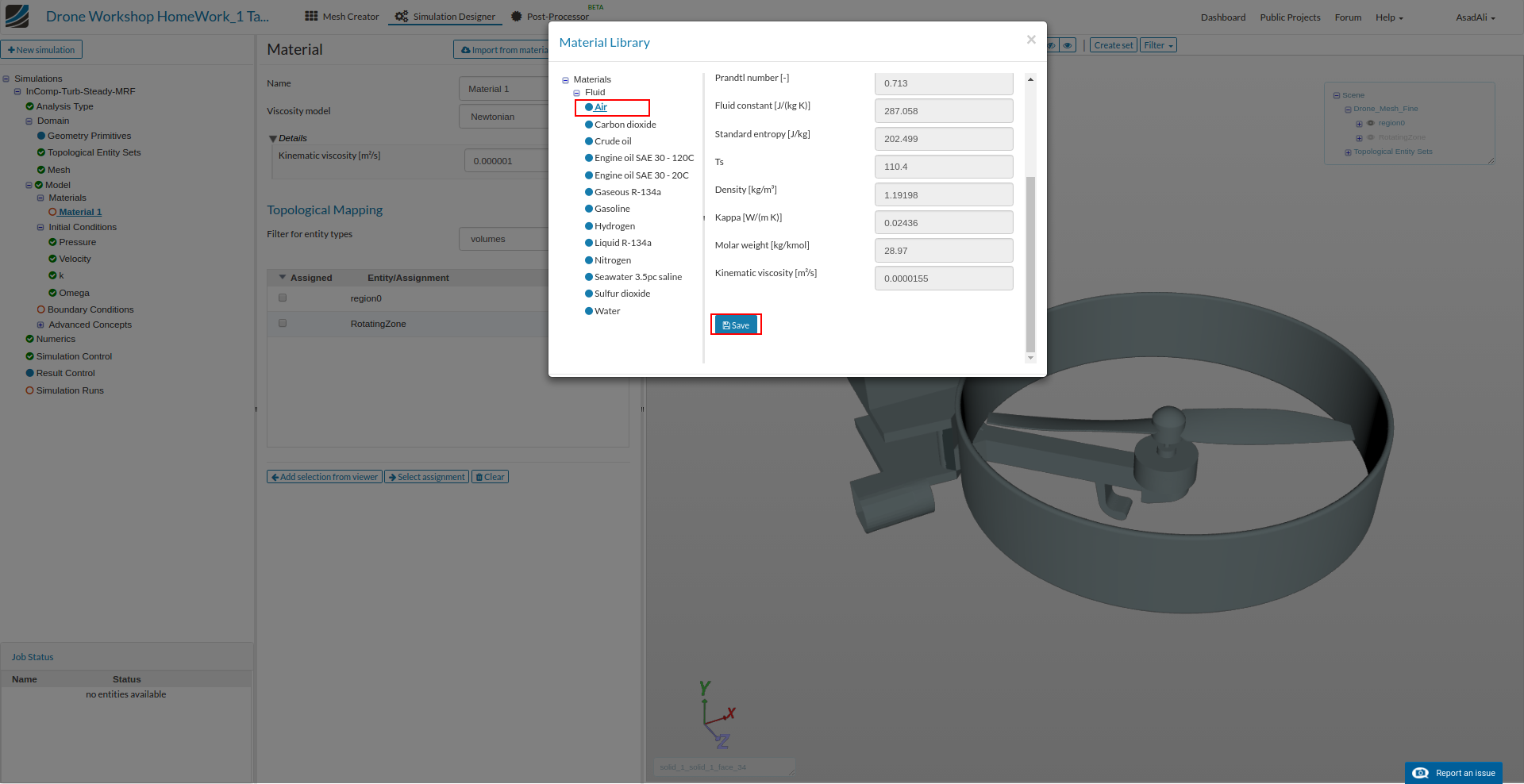Collapse the Domain tree node
This screenshot has height=784, width=1524.
[29, 121]
